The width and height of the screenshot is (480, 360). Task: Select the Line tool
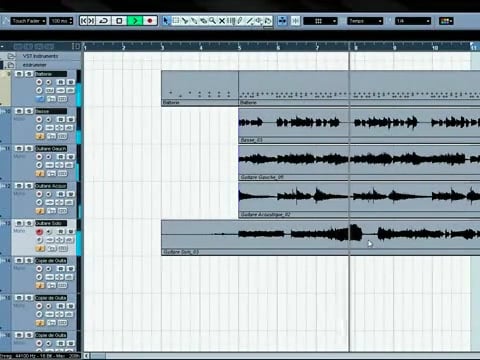coord(249,21)
